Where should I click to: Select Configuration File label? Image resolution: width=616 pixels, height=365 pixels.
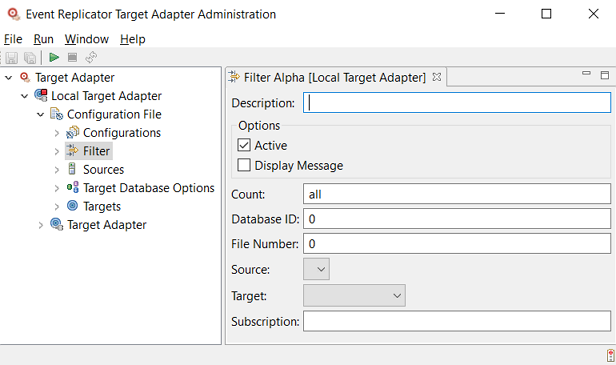point(114,114)
